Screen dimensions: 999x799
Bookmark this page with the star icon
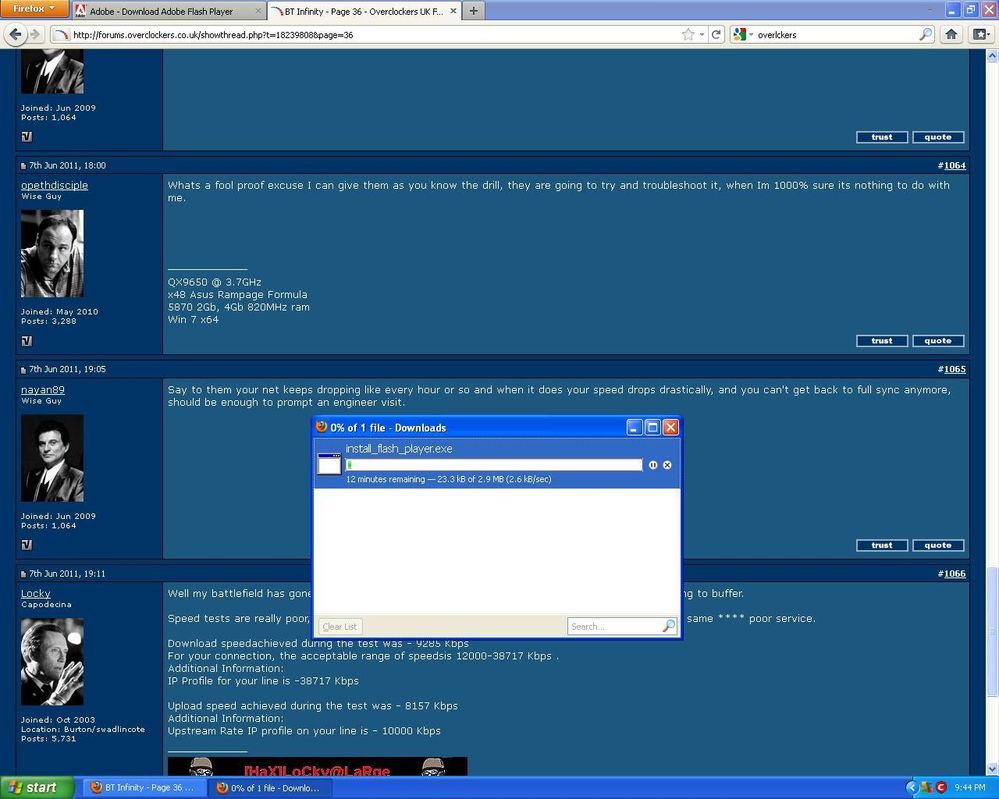[688, 34]
